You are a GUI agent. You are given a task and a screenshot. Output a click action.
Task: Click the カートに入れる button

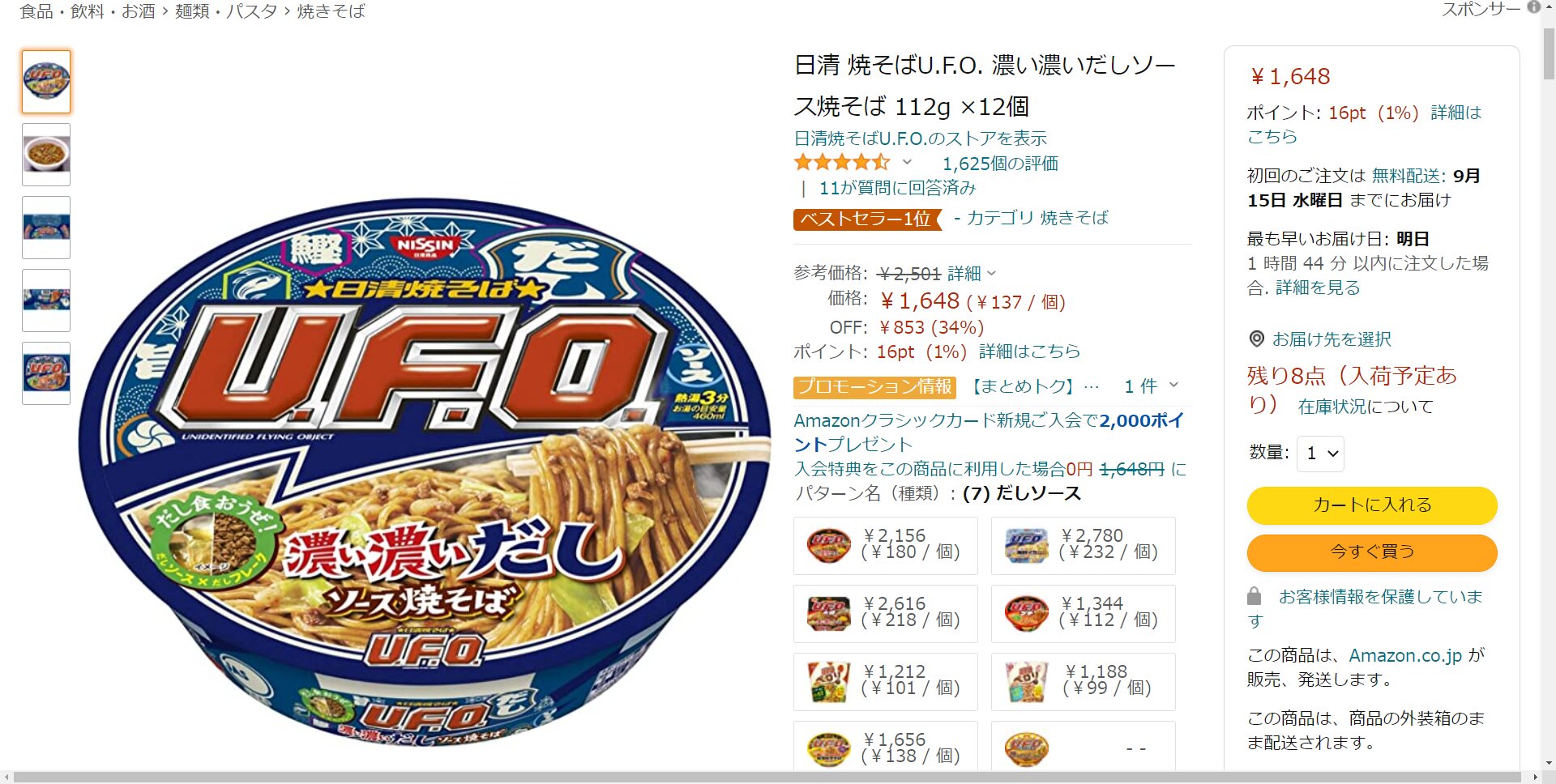click(x=1372, y=505)
